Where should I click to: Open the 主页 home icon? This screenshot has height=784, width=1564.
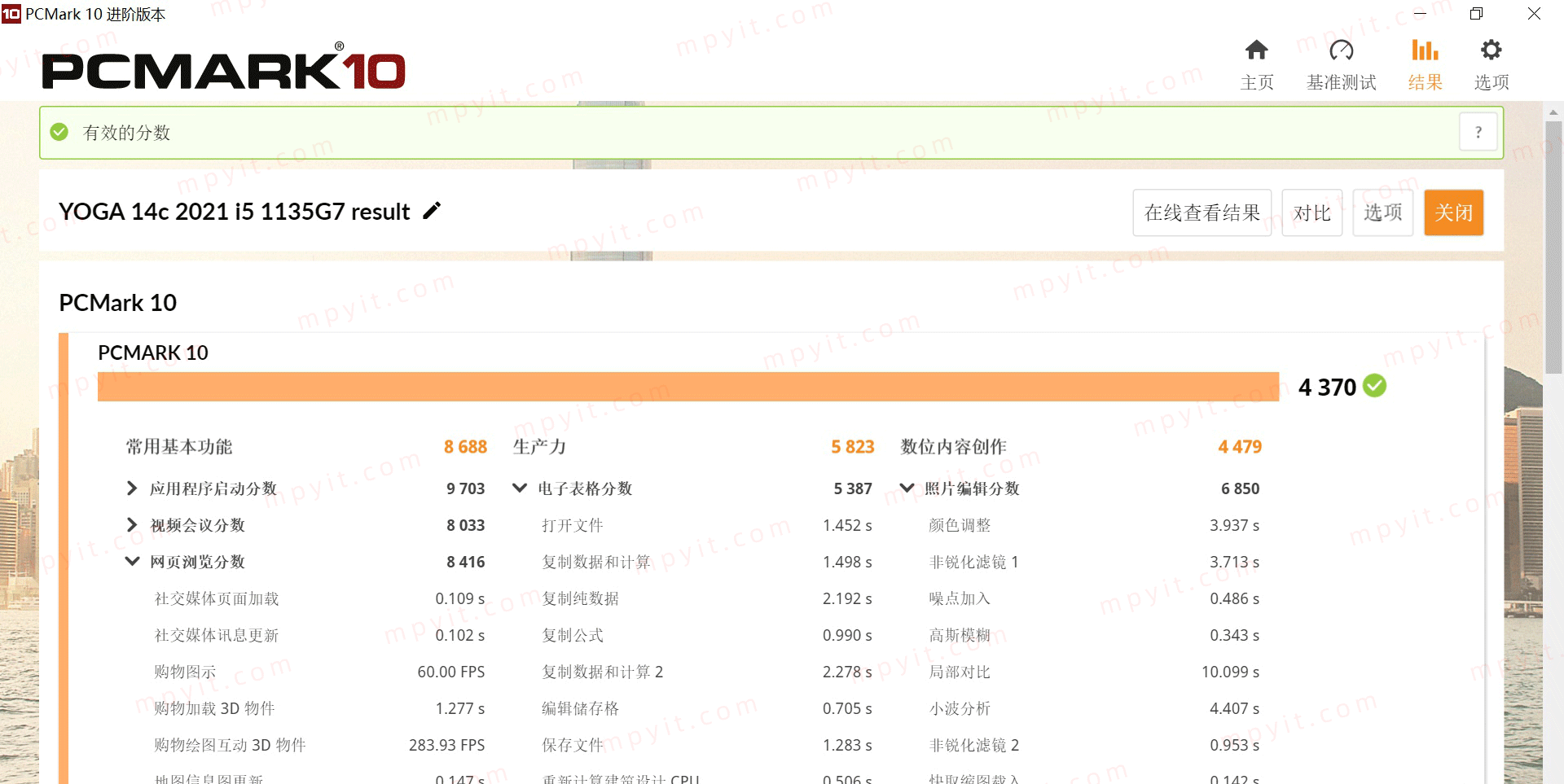tap(1256, 50)
